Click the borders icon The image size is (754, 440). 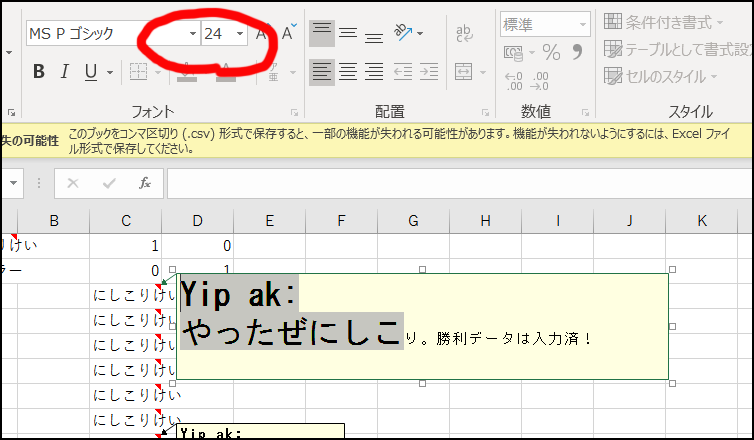(x=138, y=72)
